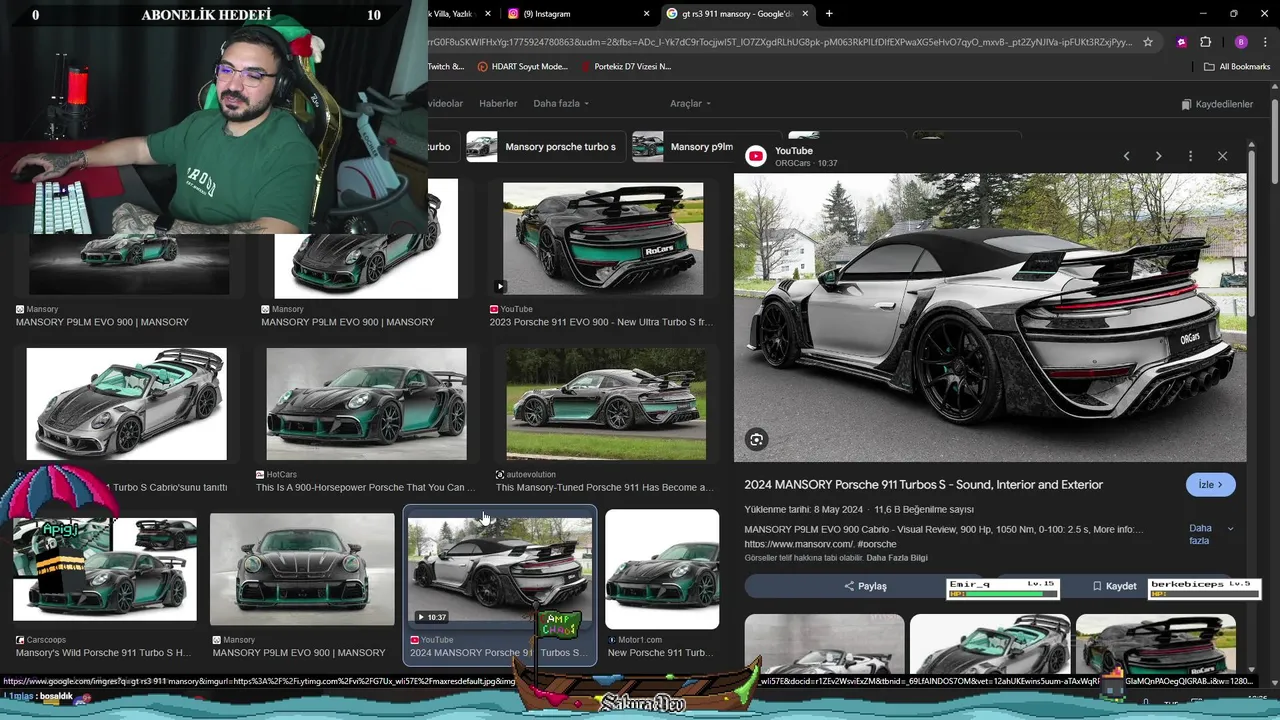
Task: Open the Portekiz D7 Vizesi bookmark
Action: click(x=626, y=67)
